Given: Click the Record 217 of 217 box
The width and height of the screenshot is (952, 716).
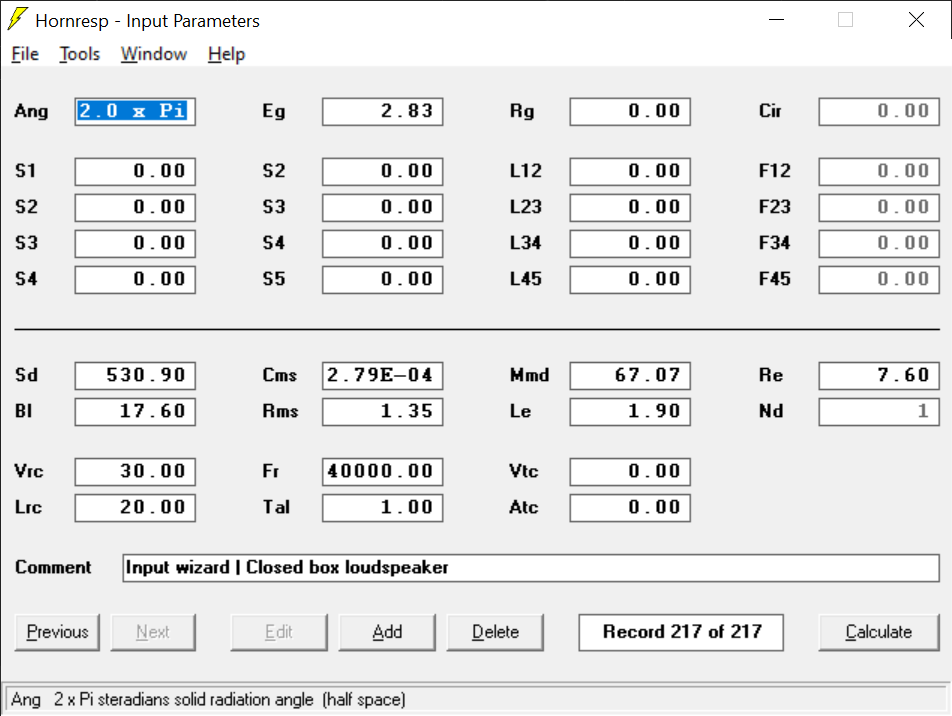Looking at the screenshot, I should coord(681,632).
